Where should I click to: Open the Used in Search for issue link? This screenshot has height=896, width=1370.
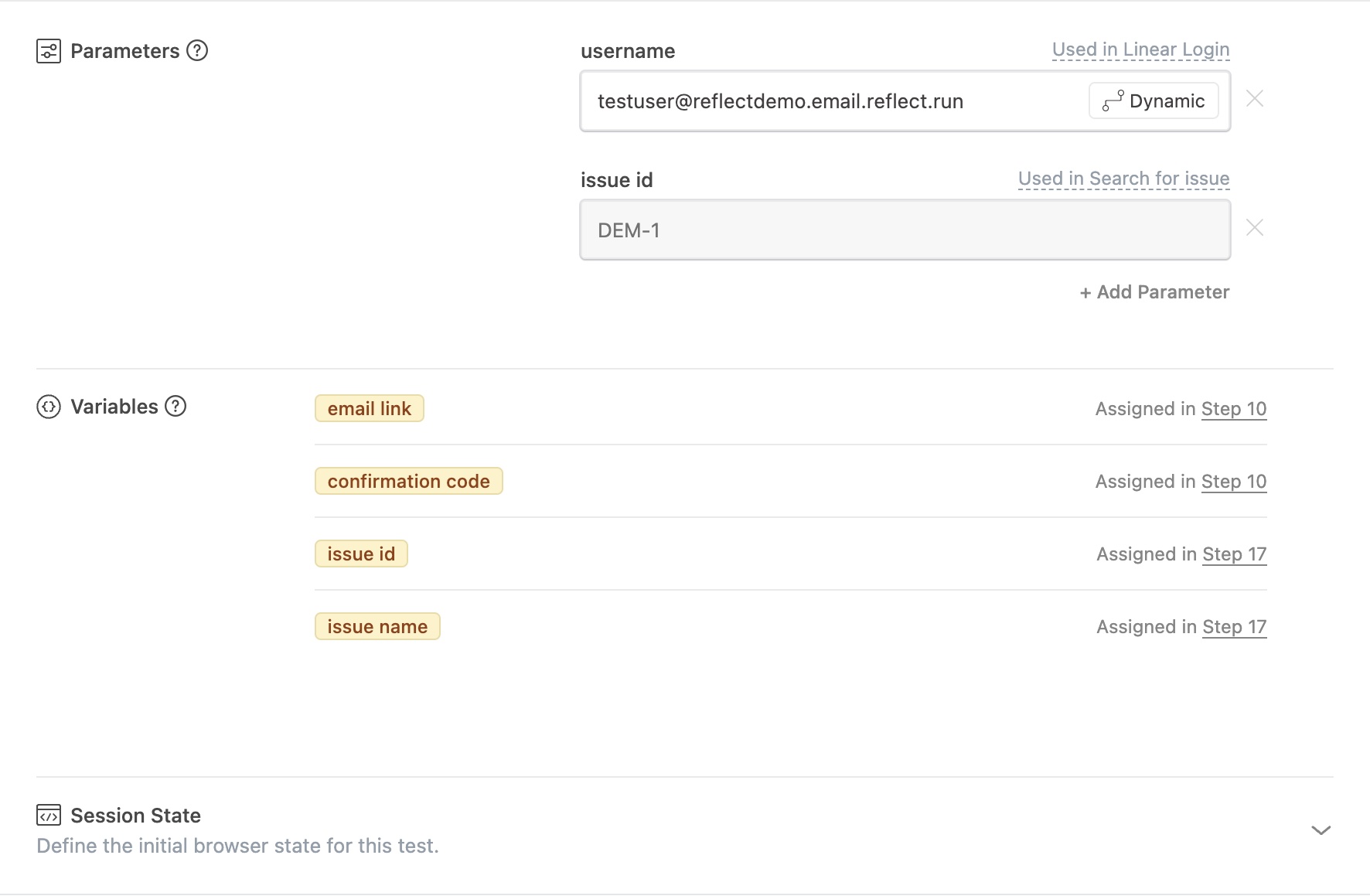(1123, 179)
